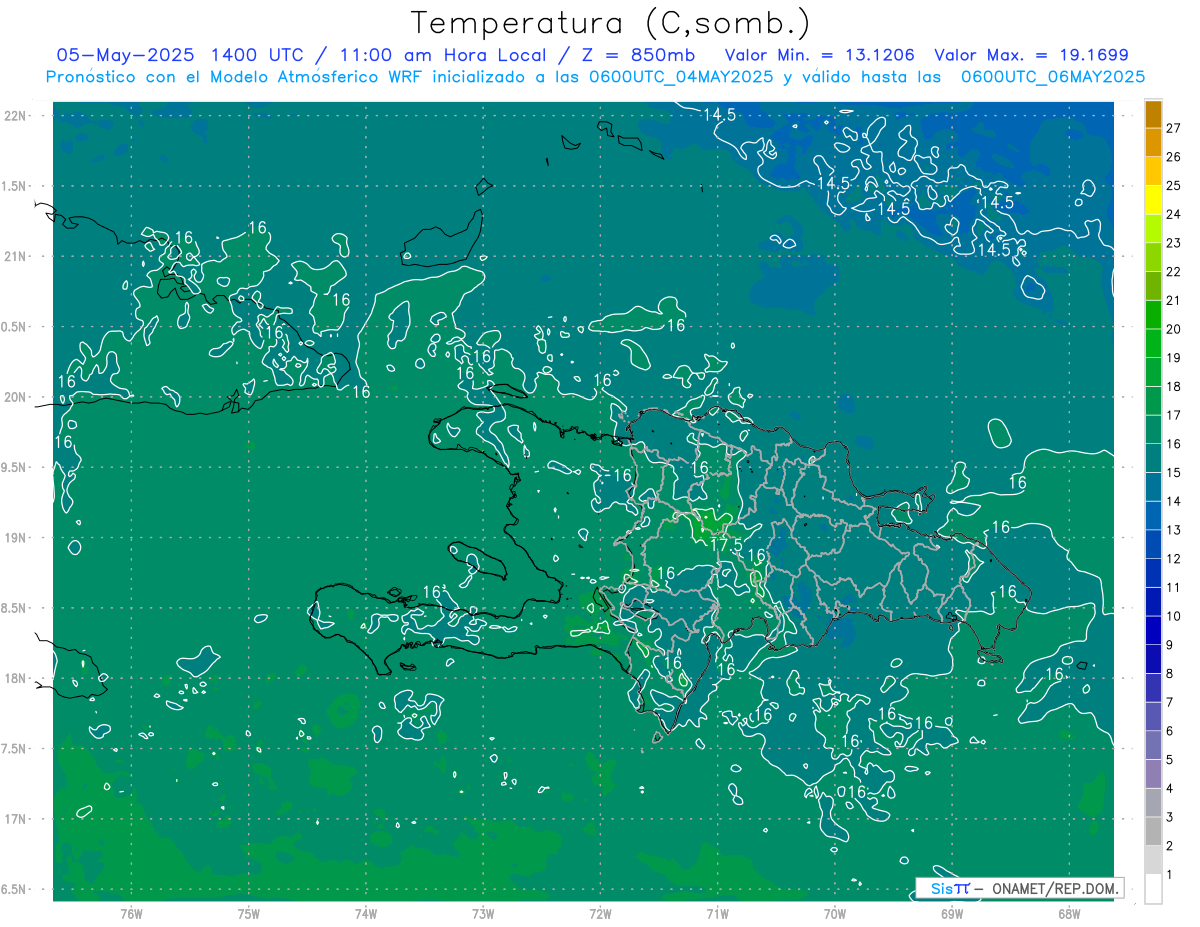Click the '74W' longitude axis label

click(366, 915)
